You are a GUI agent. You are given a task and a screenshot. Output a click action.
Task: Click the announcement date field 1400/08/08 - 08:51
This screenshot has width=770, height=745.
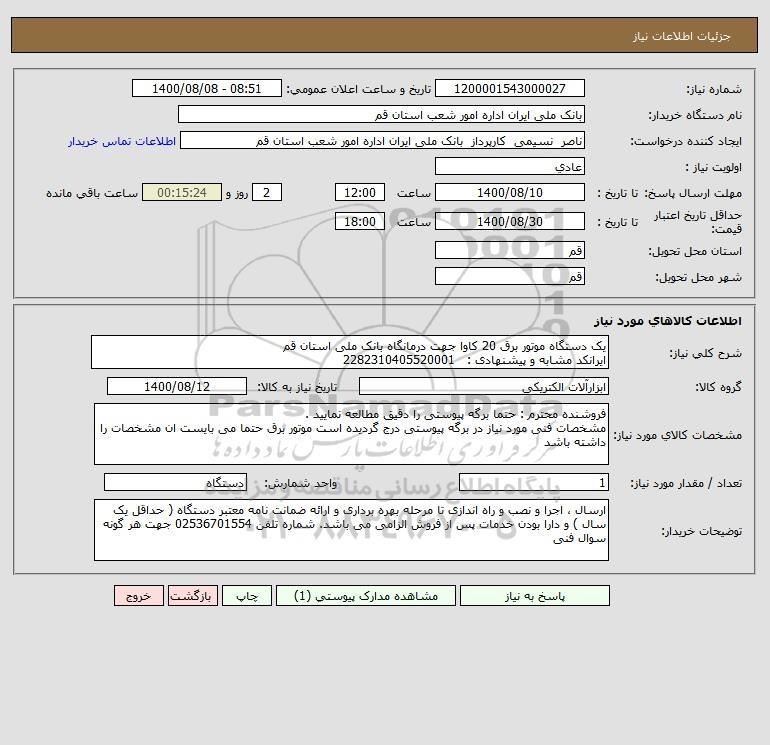coord(207,88)
